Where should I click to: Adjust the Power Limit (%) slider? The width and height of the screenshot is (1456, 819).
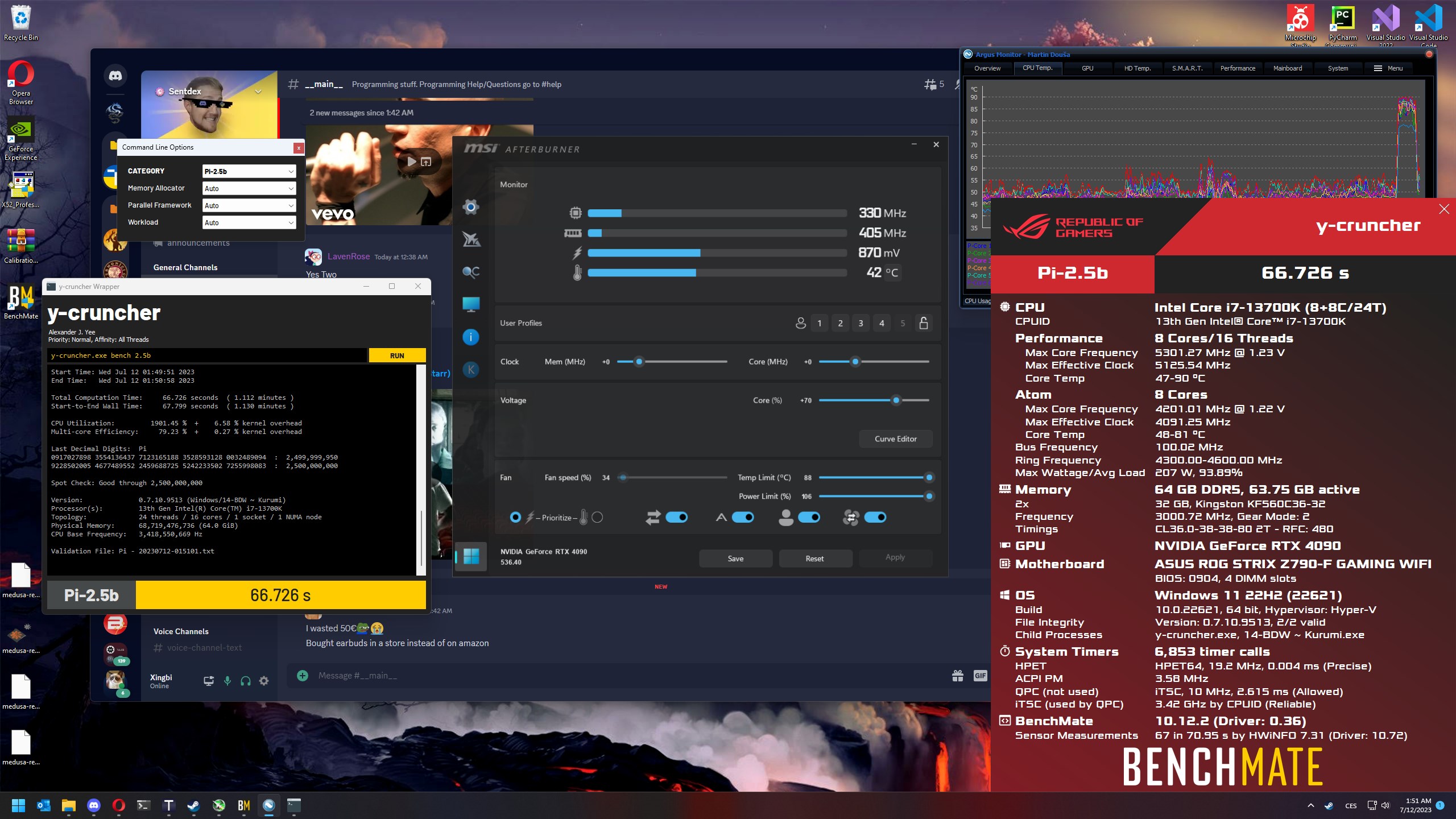click(874, 497)
